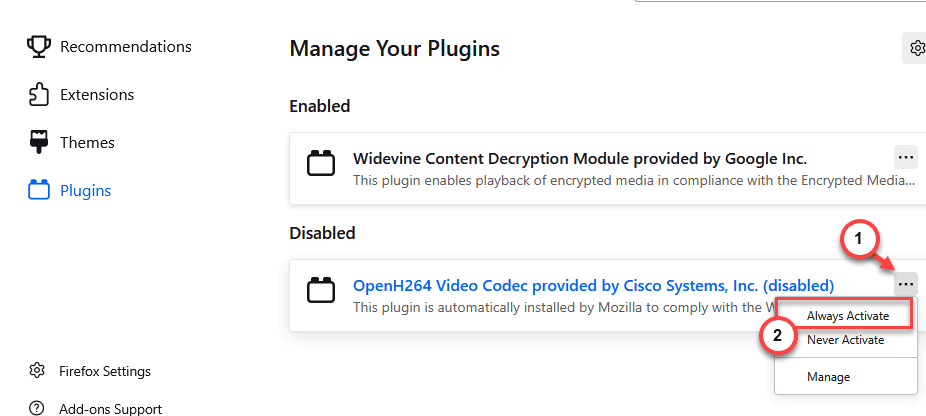Open the OpenH264 plugin more options button
The width and height of the screenshot is (926, 416).
pos(905,285)
